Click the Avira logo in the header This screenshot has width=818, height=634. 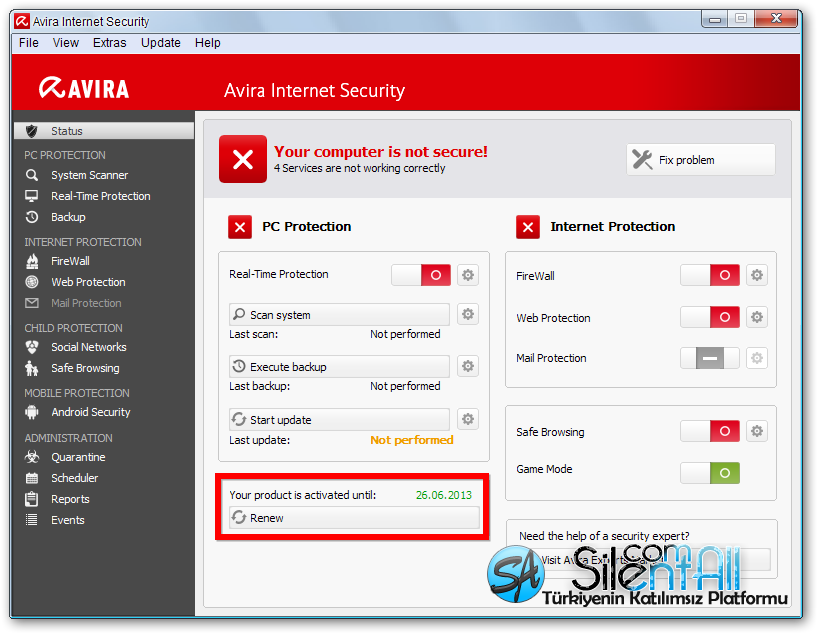point(84,88)
